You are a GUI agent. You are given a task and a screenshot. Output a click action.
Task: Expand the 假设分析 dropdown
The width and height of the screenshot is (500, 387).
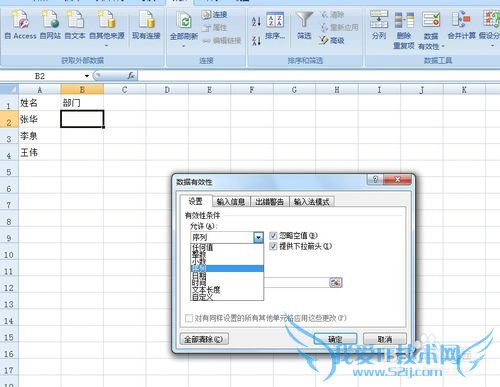[492, 45]
